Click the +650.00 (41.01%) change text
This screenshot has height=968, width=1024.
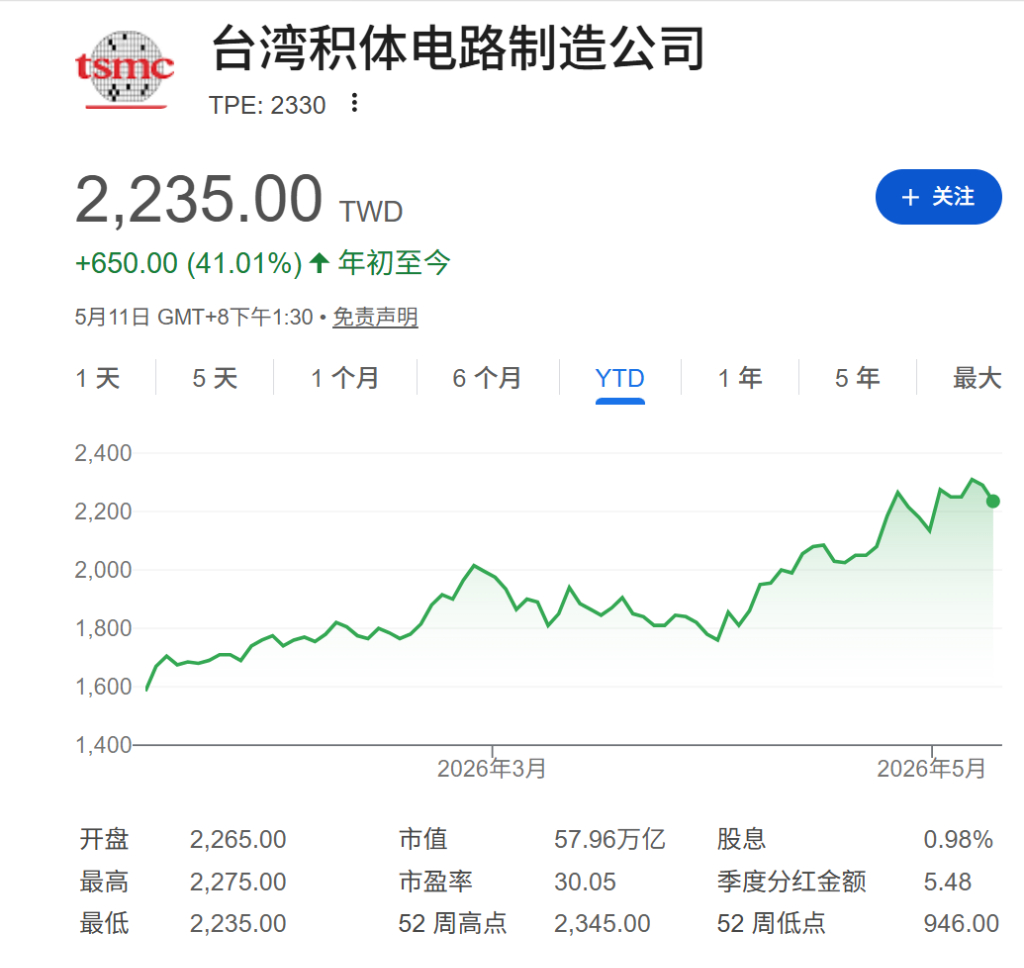click(189, 264)
